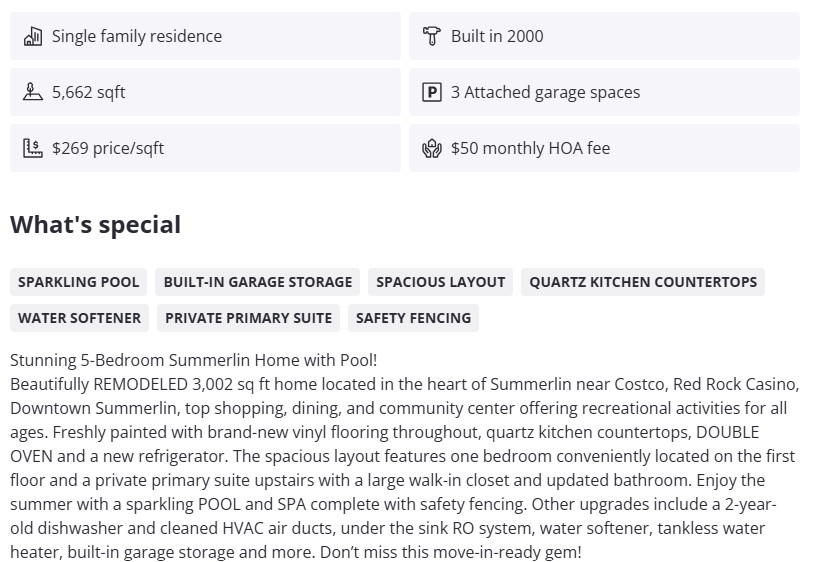Click the hammer icon next to Built in 2000
Viewport: 816px width, 562px height.
432,37
